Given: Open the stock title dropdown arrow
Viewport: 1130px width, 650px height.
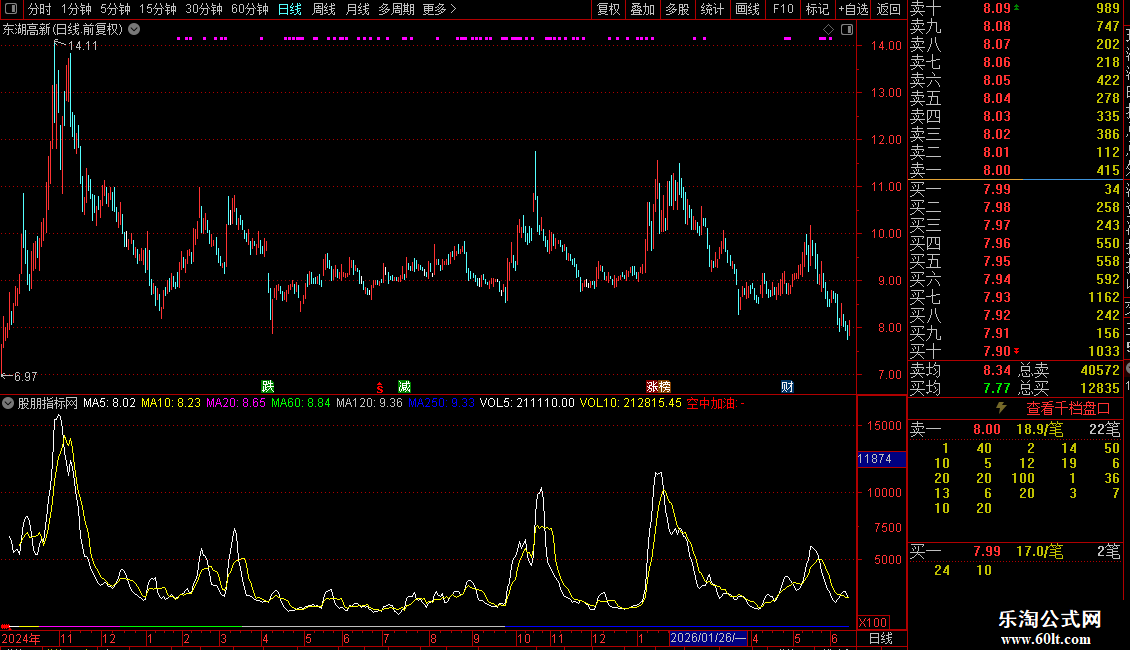Looking at the screenshot, I should coord(134,29).
